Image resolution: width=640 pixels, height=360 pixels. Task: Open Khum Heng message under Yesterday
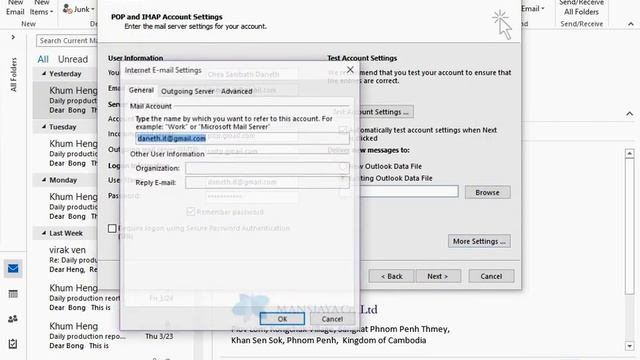coord(66,100)
